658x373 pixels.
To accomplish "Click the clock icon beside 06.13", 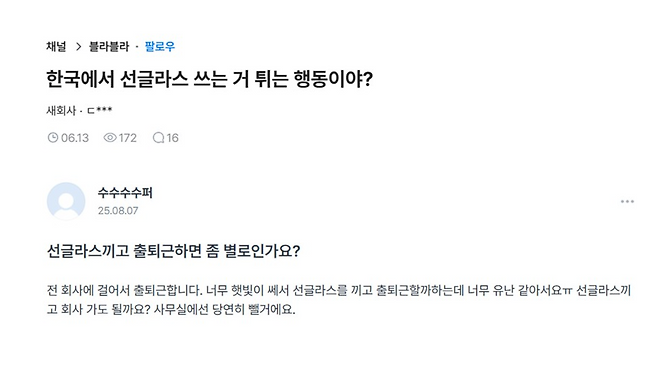I will point(53,138).
